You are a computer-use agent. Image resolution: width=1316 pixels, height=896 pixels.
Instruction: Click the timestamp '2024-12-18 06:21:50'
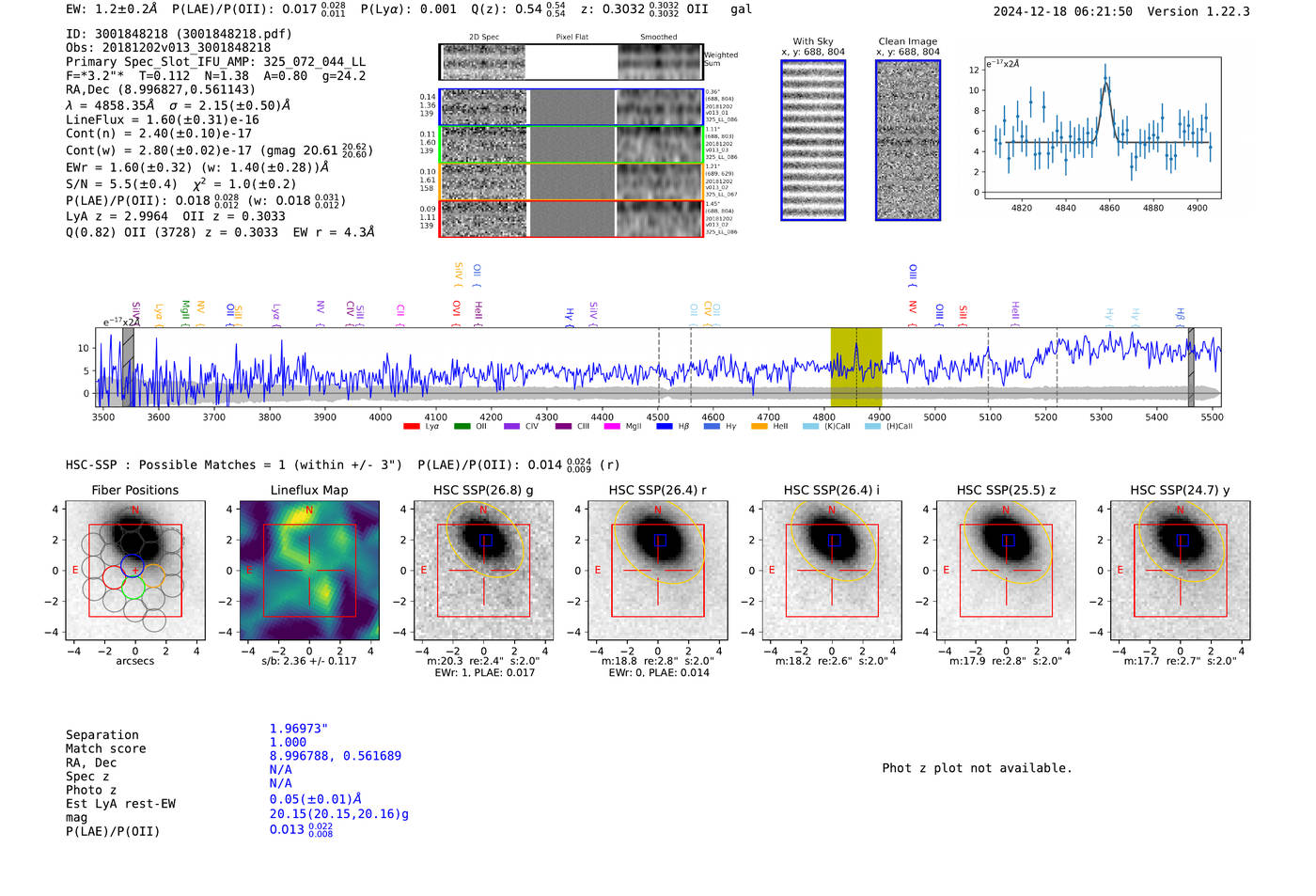click(x=1063, y=12)
